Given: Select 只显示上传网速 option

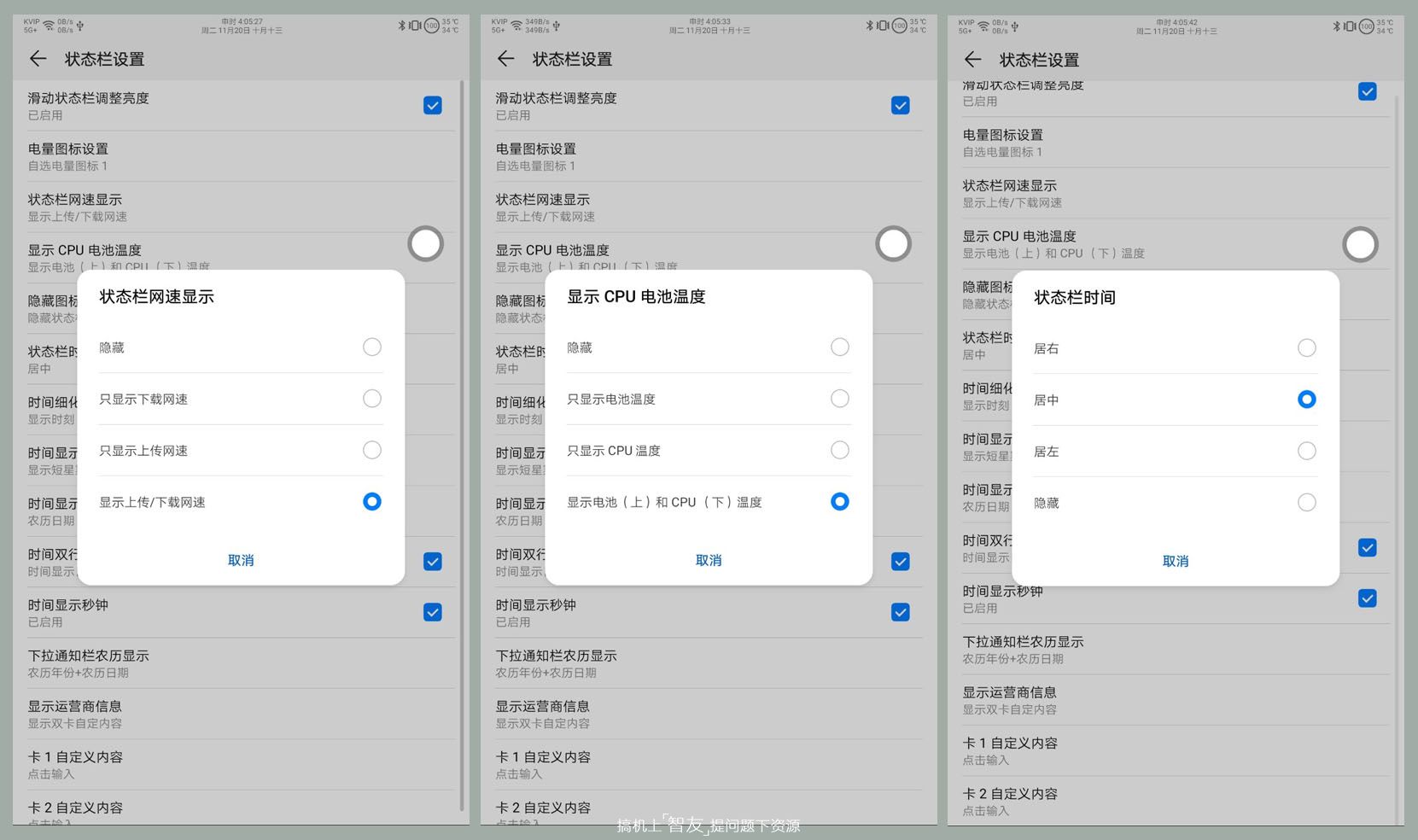Looking at the screenshot, I should [241, 450].
